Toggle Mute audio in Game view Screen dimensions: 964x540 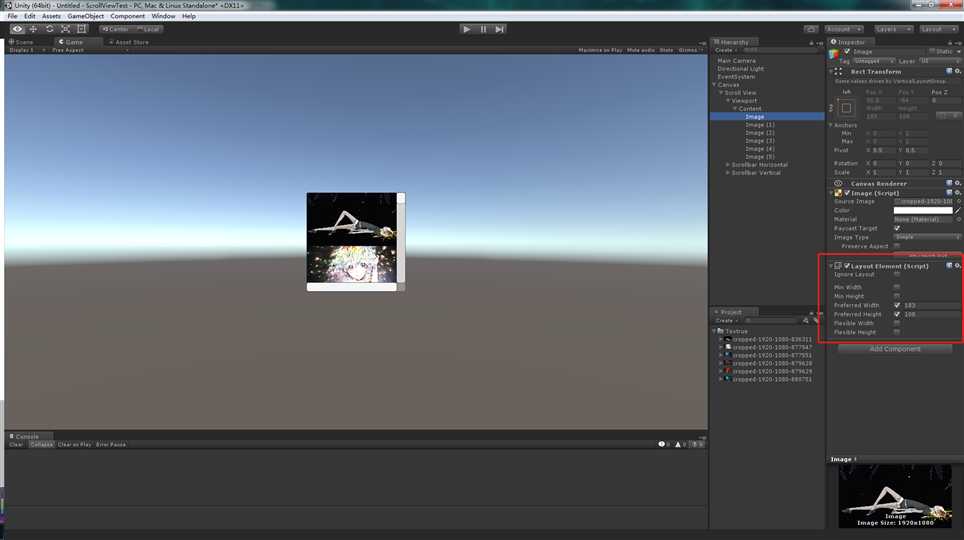click(641, 50)
